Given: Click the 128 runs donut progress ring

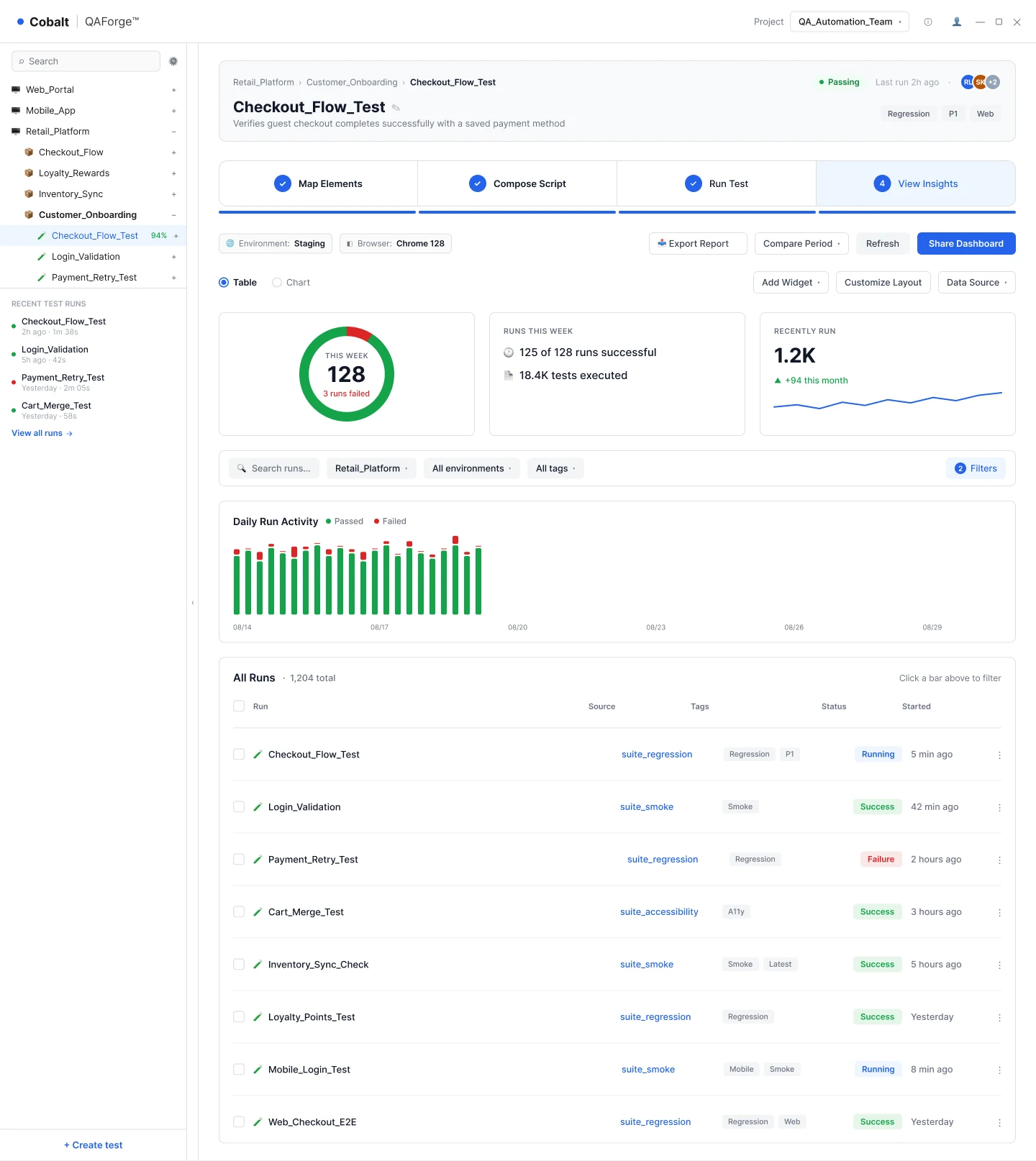Looking at the screenshot, I should tap(347, 374).
